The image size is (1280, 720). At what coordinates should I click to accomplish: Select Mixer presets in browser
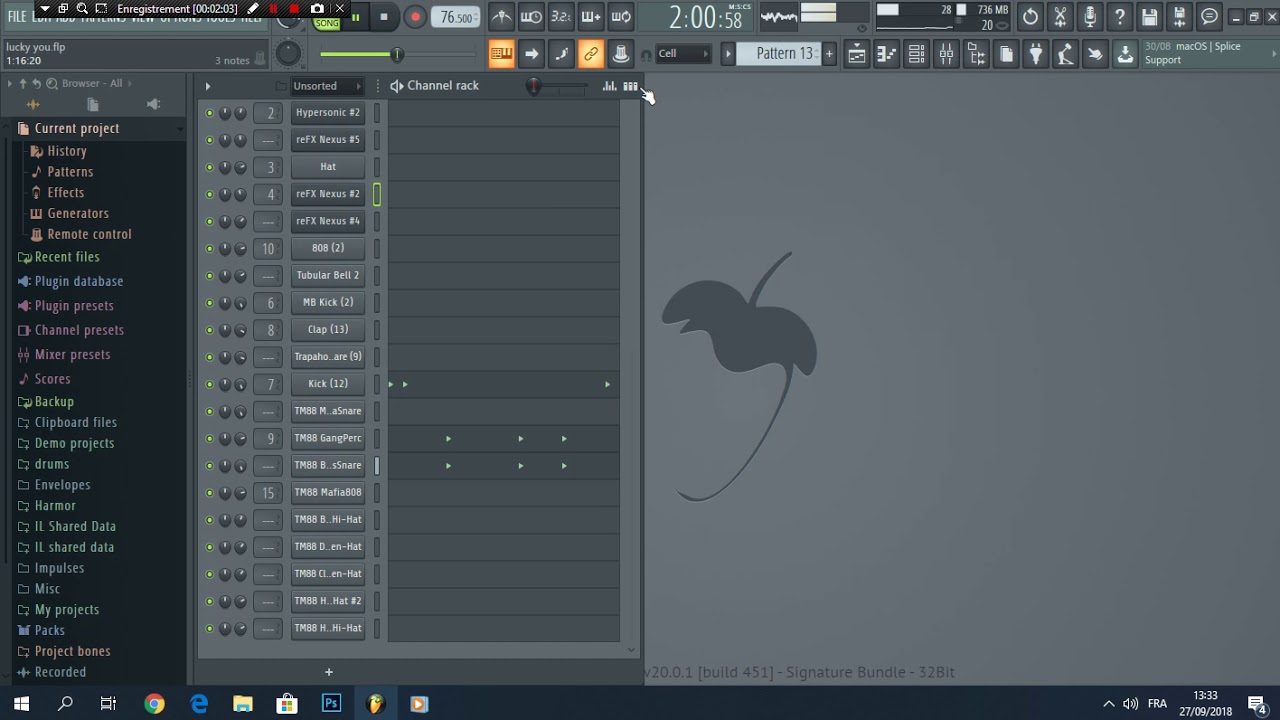[x=72, y=354]
